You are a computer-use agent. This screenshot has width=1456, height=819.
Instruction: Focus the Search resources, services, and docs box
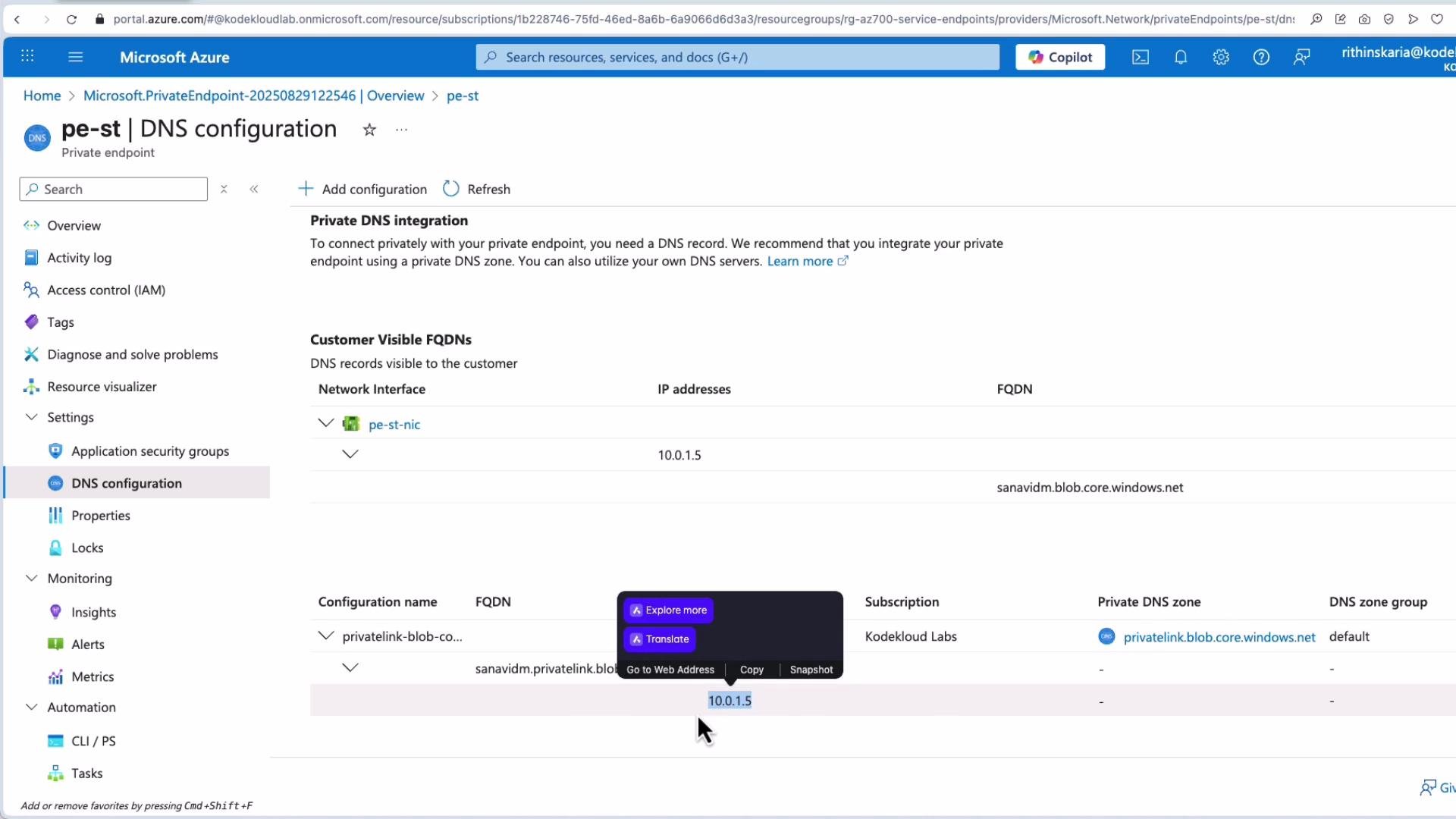click(737, 57)
